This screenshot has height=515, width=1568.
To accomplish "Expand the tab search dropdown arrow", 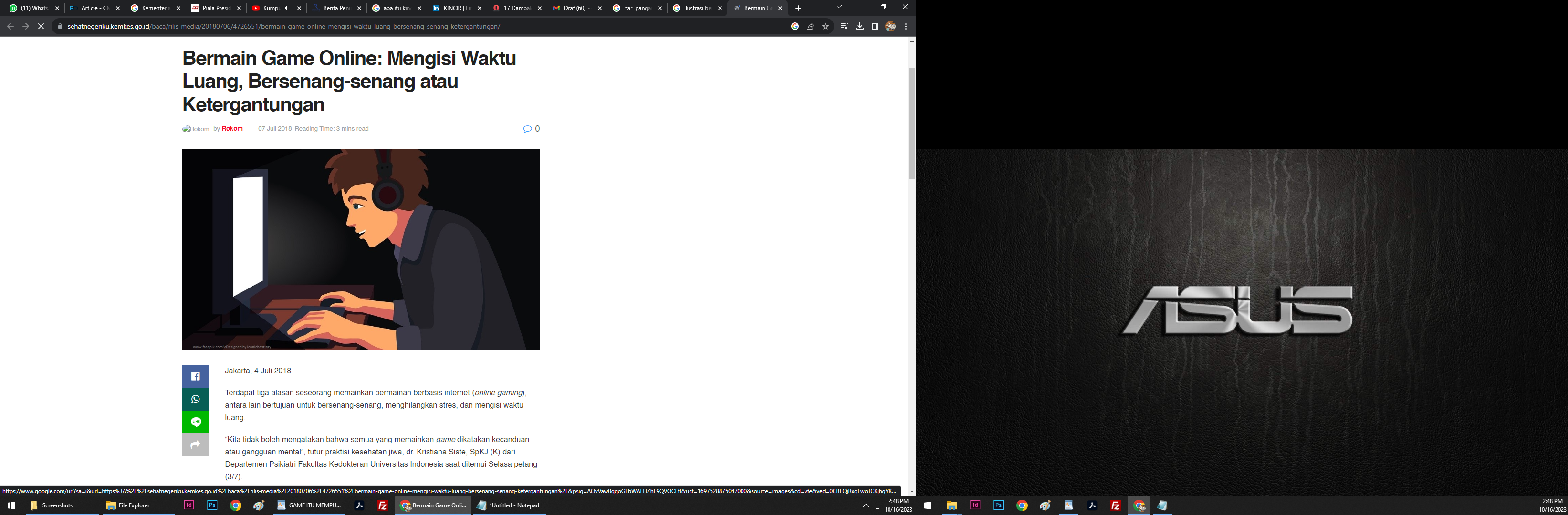I will (839, 7).
